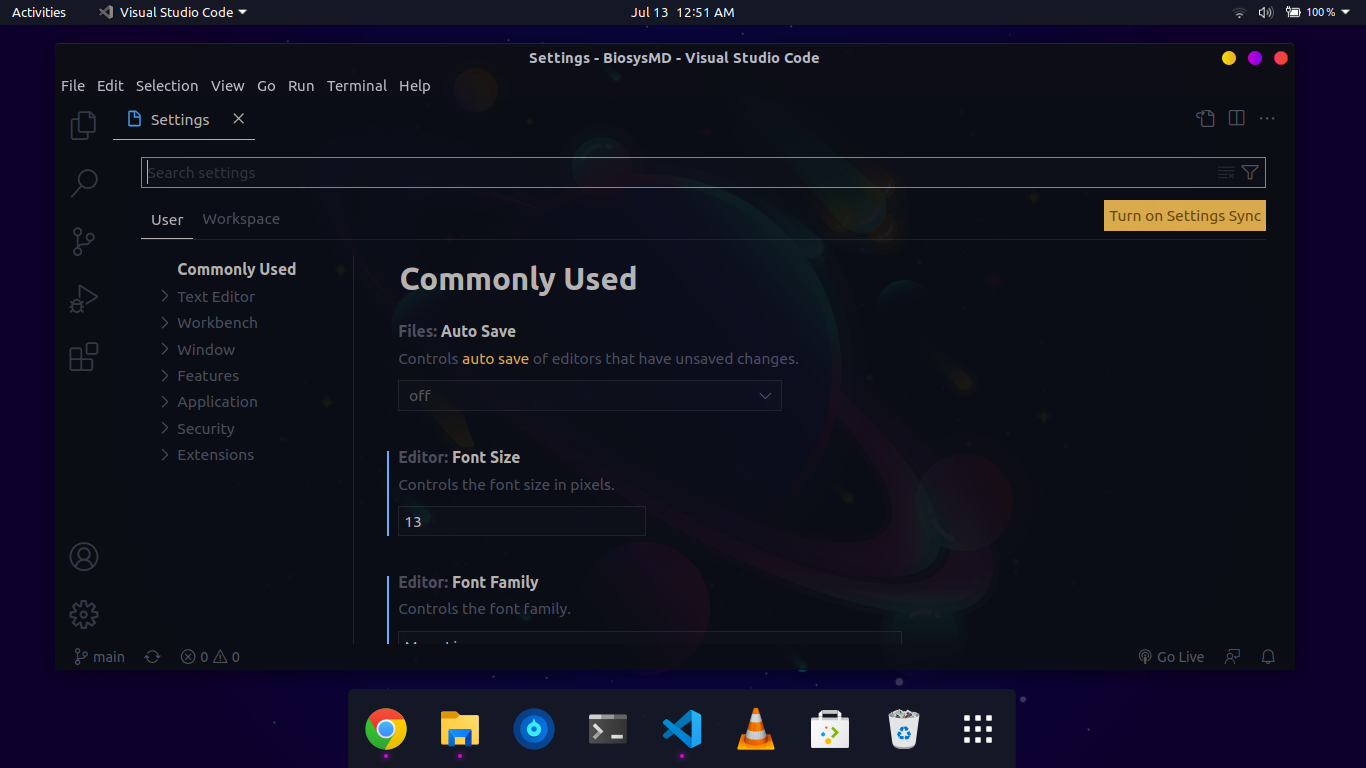Click the notifications bell icon
This screenshot has height=768, width=1366.
coord(1268,657)
